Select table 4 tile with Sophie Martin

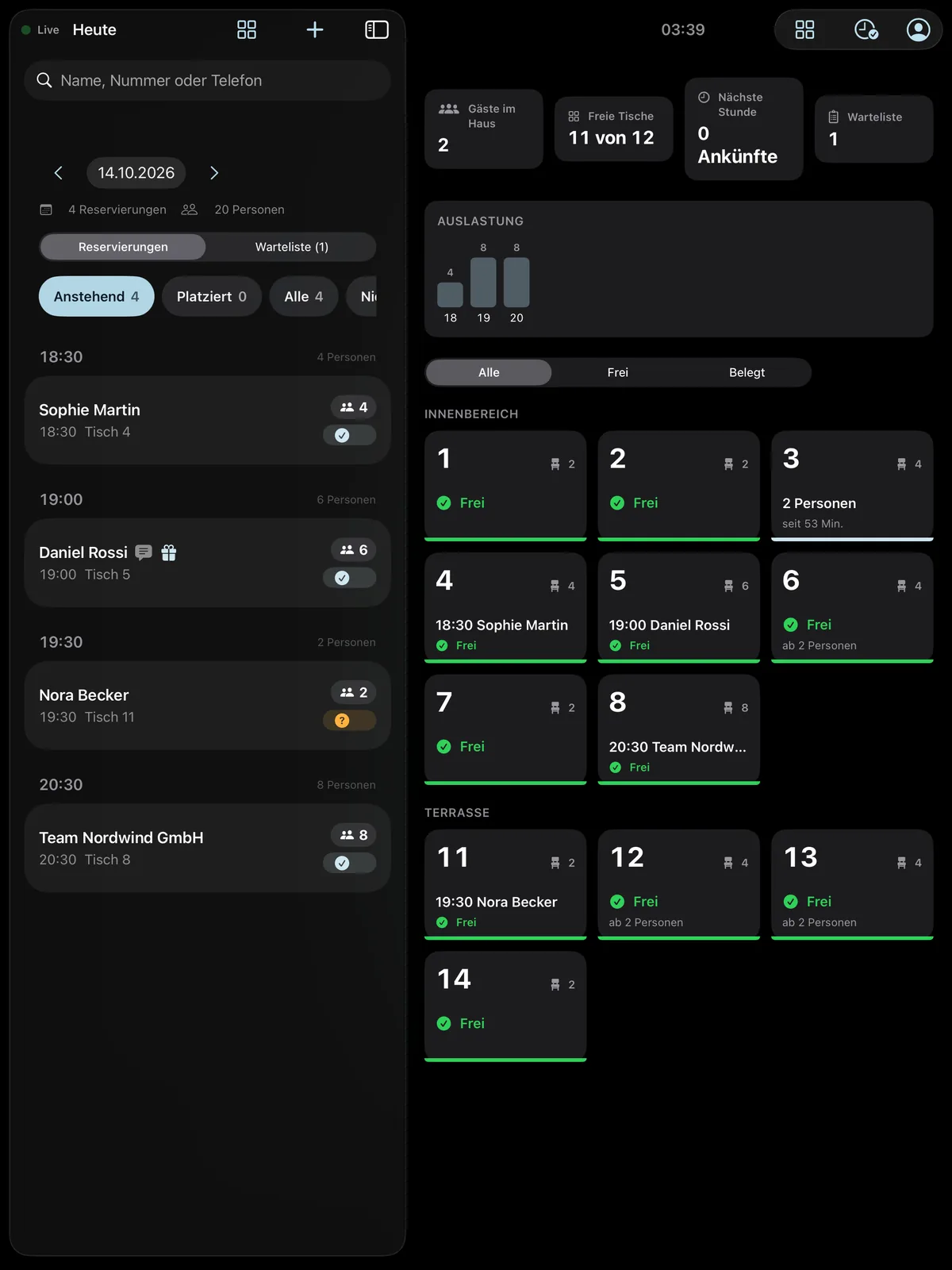[505, 608]
